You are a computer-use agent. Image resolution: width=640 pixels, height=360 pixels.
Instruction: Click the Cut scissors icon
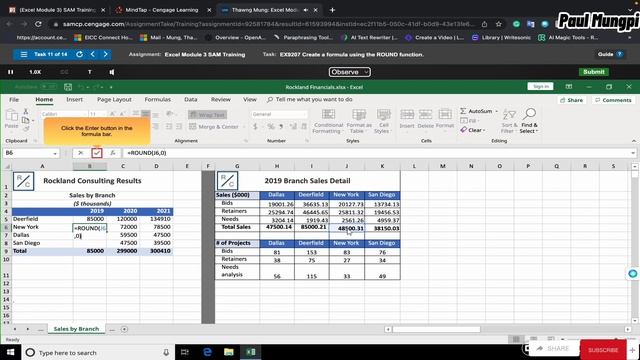26,111
